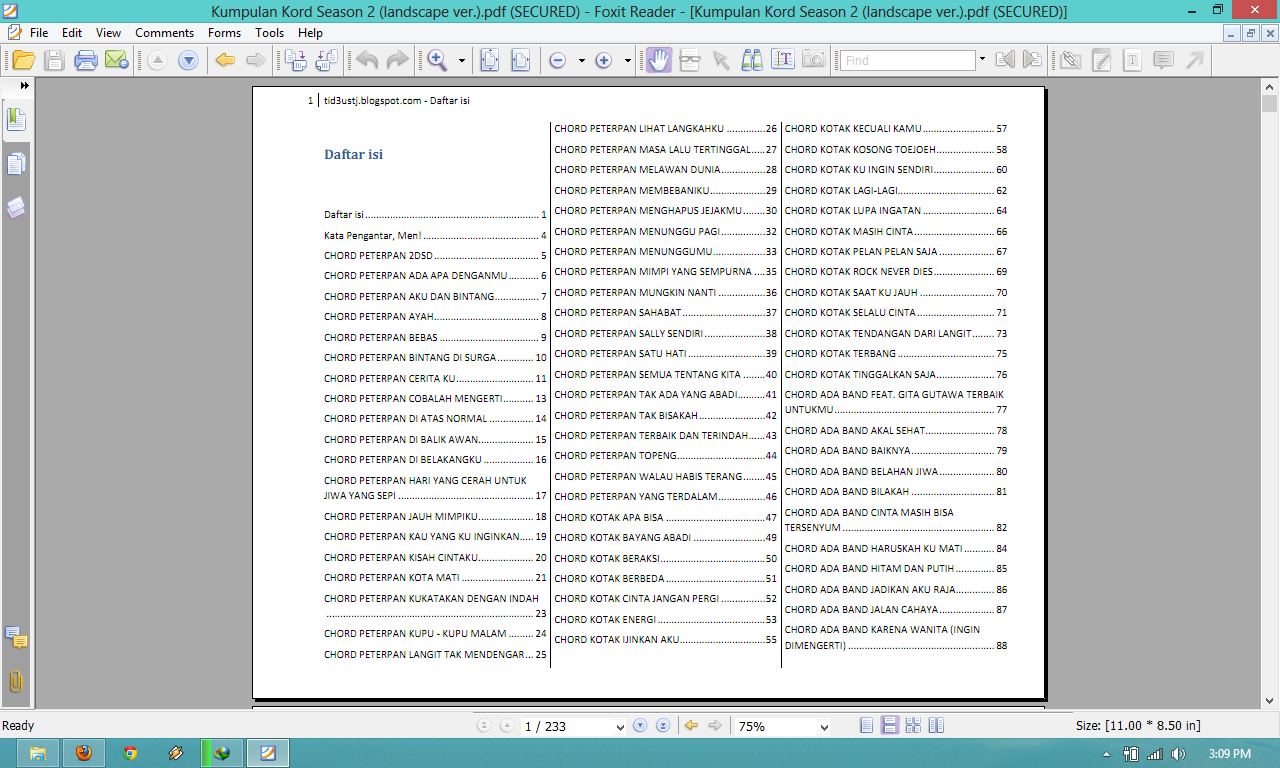The height and width of the screenshot is (768, 1280).
Task: Choose the Snapshot camera tool
Action: click(x=814, y=61)
